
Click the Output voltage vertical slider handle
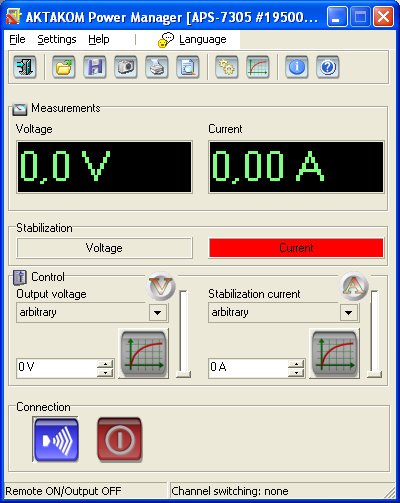pos(183,373)
